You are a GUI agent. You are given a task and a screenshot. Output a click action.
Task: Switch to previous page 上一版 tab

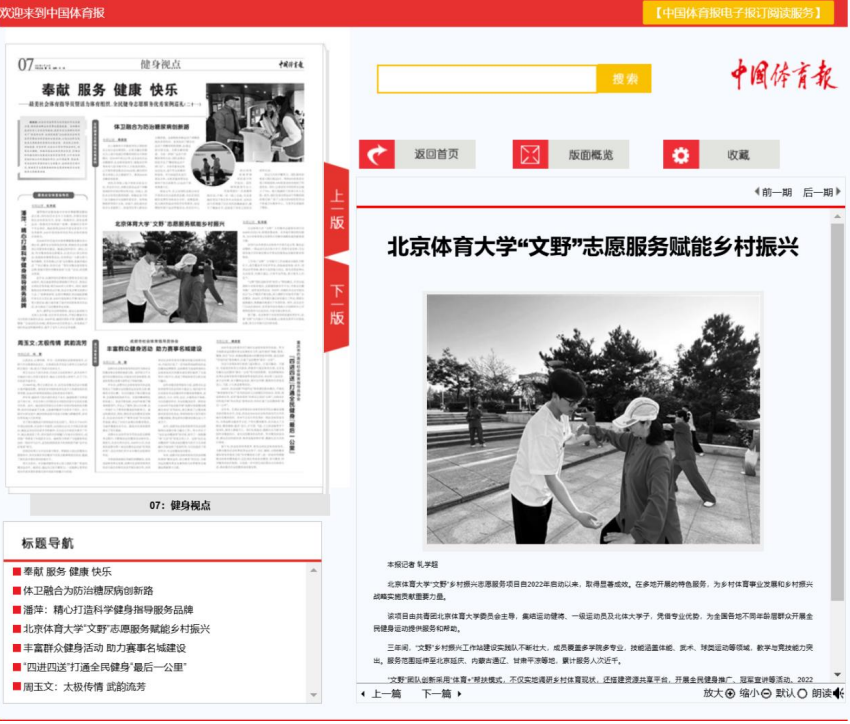[x=337, y=209]
